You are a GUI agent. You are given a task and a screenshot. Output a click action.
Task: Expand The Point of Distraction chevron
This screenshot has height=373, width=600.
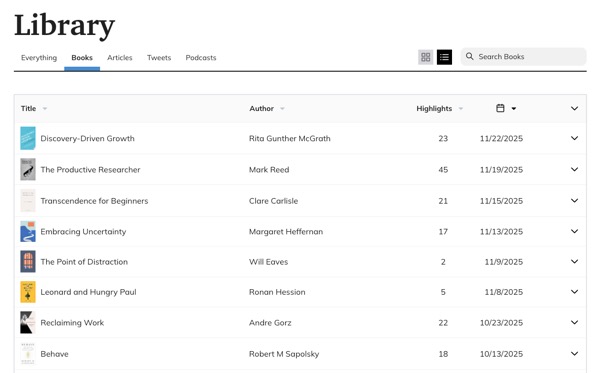tap(574, 262)
